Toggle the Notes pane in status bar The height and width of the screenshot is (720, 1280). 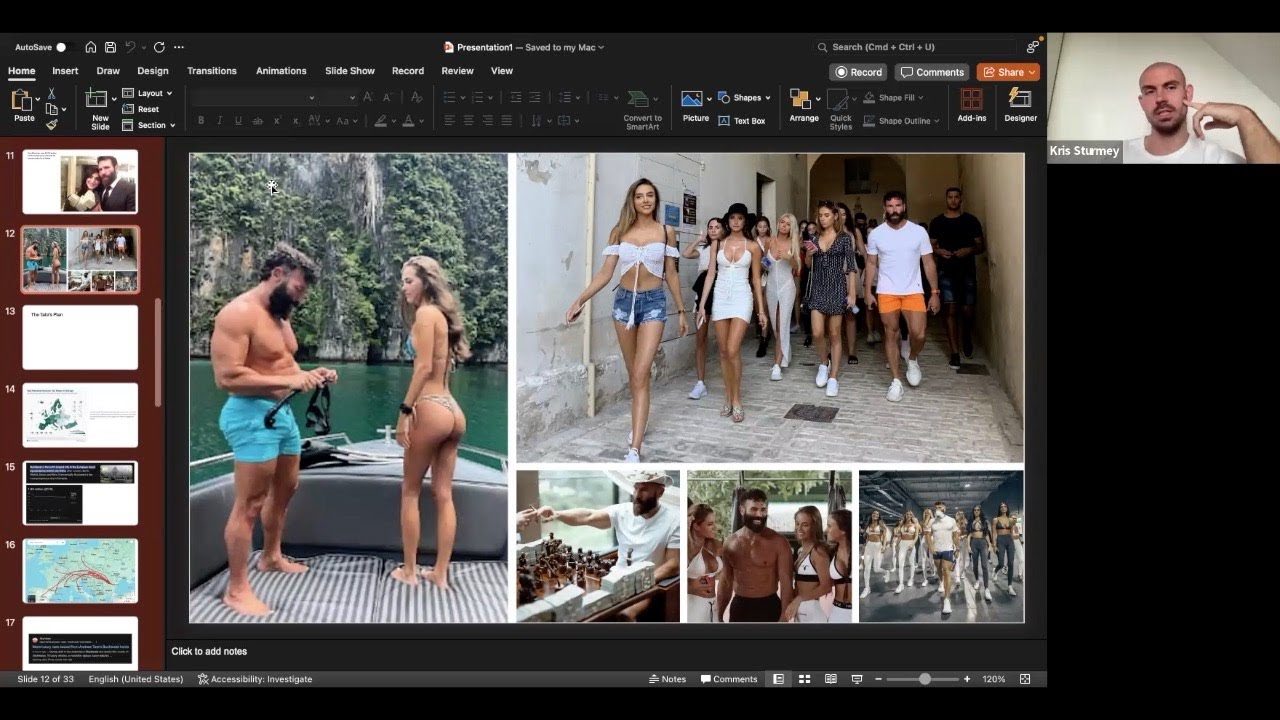[668, 679]
